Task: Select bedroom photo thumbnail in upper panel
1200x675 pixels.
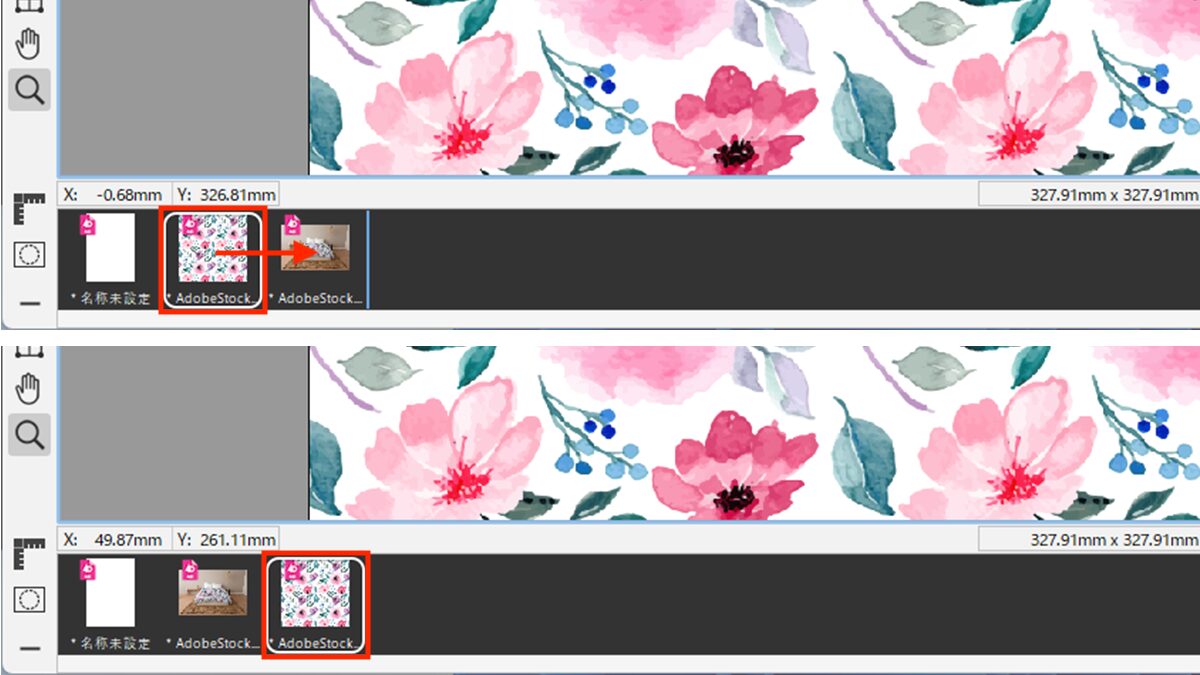Action: coord(315,248)
